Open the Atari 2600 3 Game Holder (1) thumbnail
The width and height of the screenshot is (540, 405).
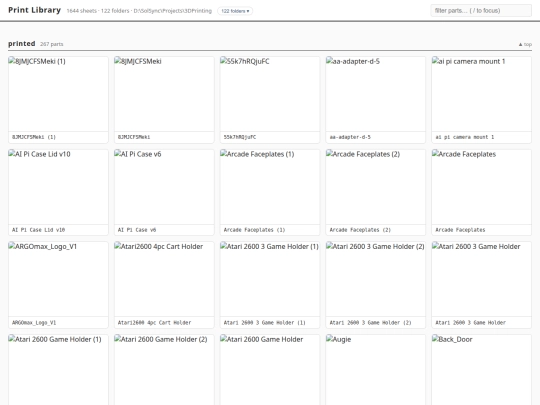tap(270, 279)
